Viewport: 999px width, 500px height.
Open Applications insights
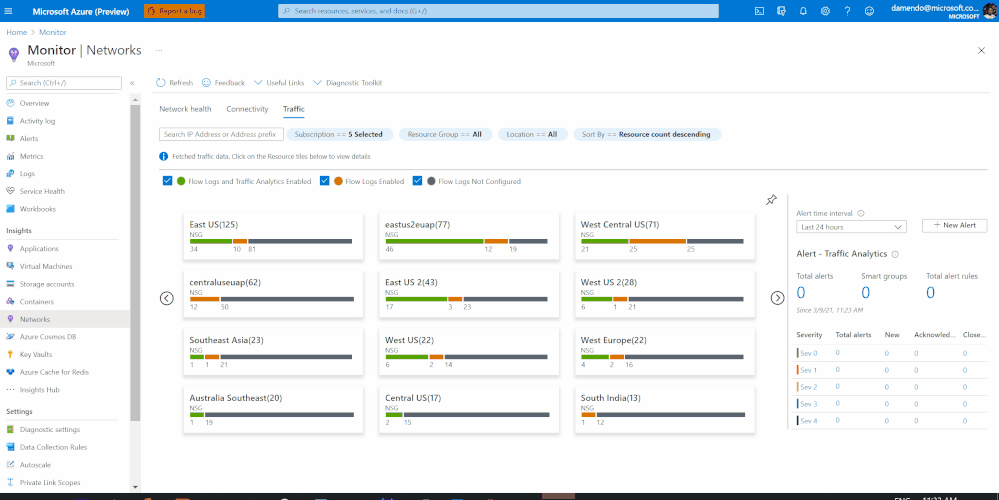(x=39, y=248)
